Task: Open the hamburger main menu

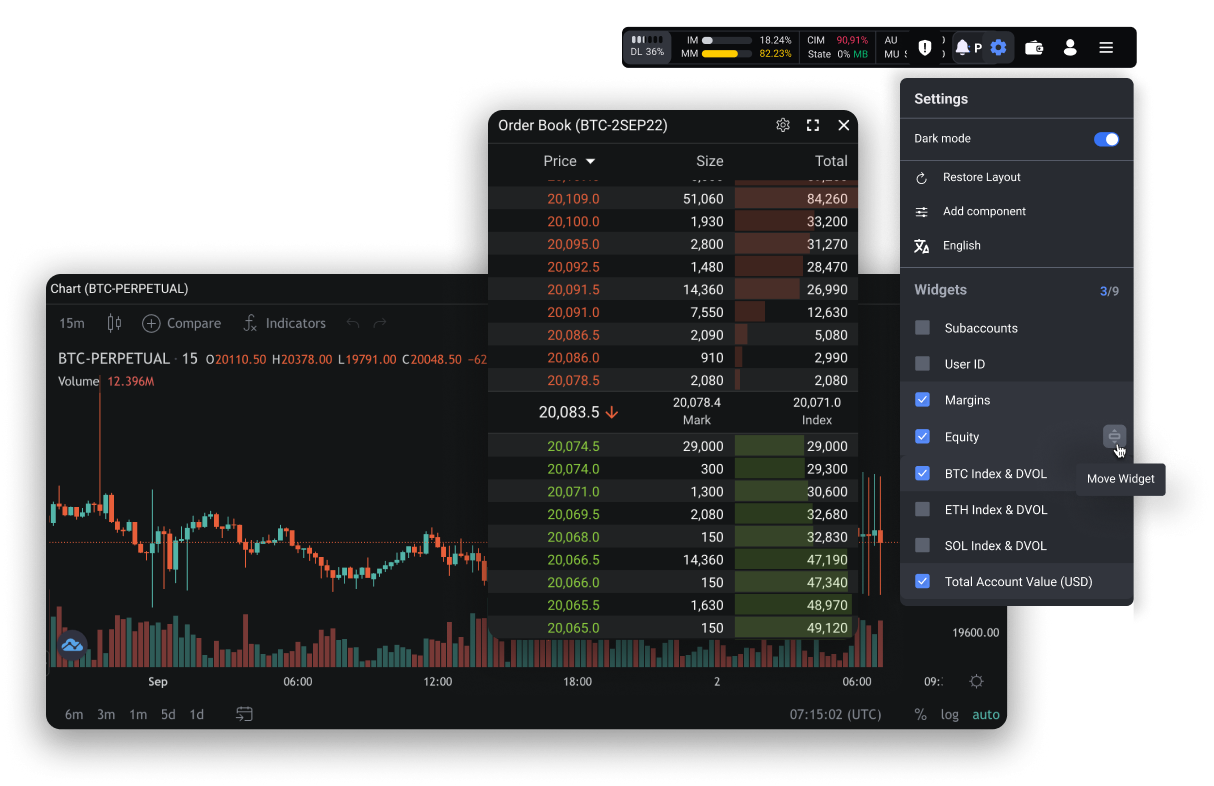Action: (x=1106, y=47)
